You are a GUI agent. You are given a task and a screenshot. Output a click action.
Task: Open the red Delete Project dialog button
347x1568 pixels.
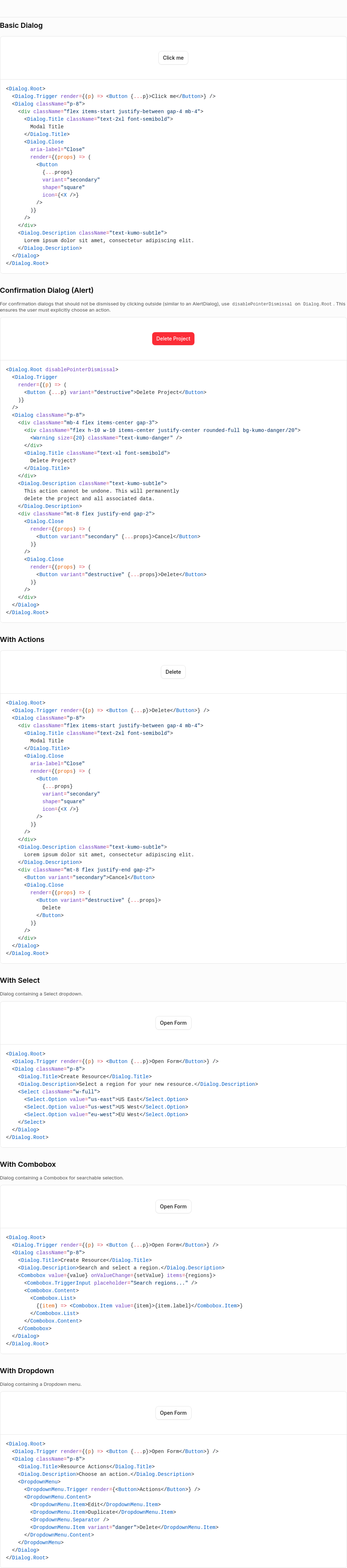tap(173, 338)
